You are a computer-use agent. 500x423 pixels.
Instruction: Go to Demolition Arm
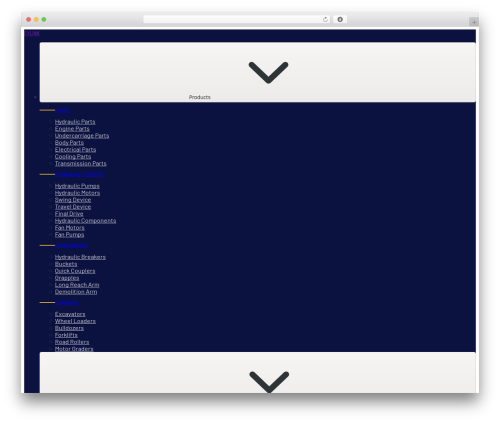76,292
